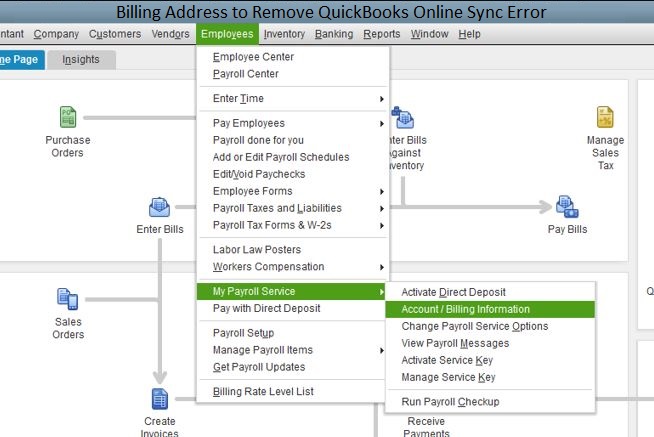Open the Company menu
654x437 pixels.
pos(56,34)
